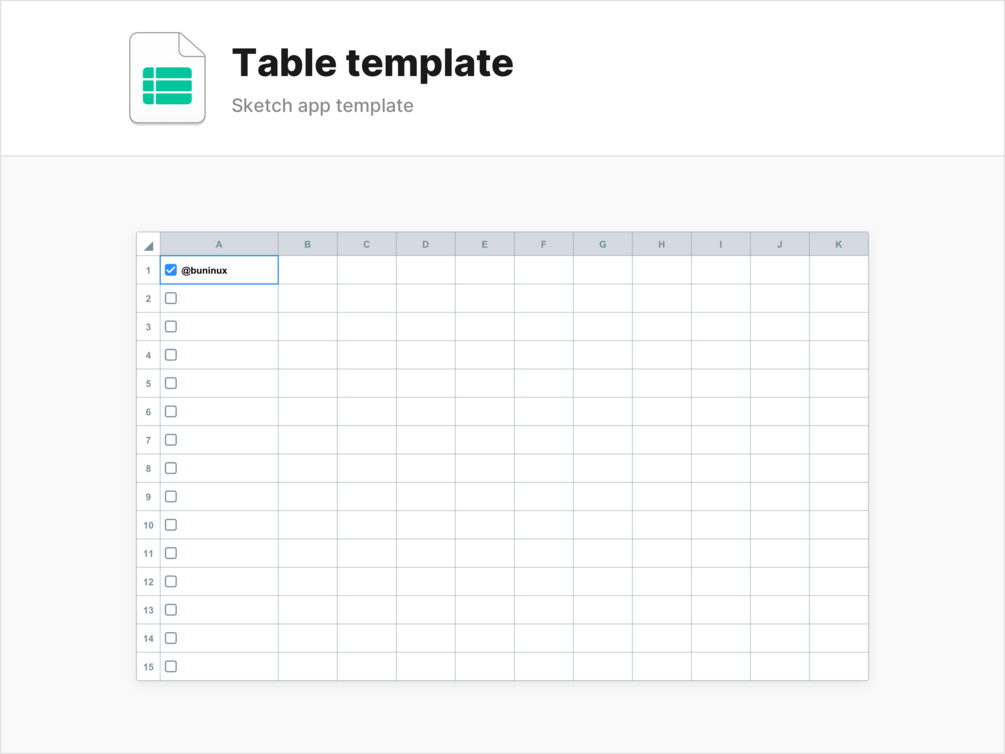Select column D header

425,244
